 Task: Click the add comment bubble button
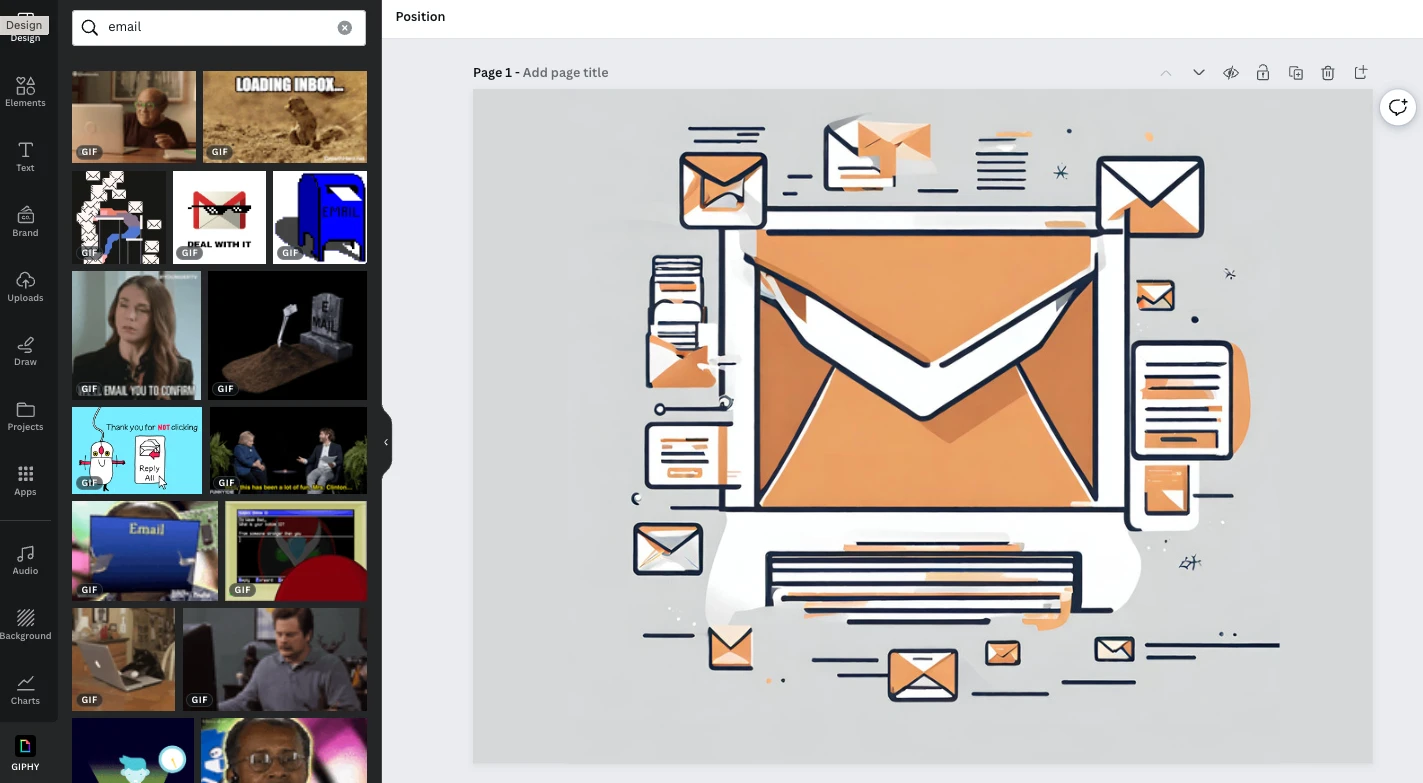click(x=1397, y=107)
